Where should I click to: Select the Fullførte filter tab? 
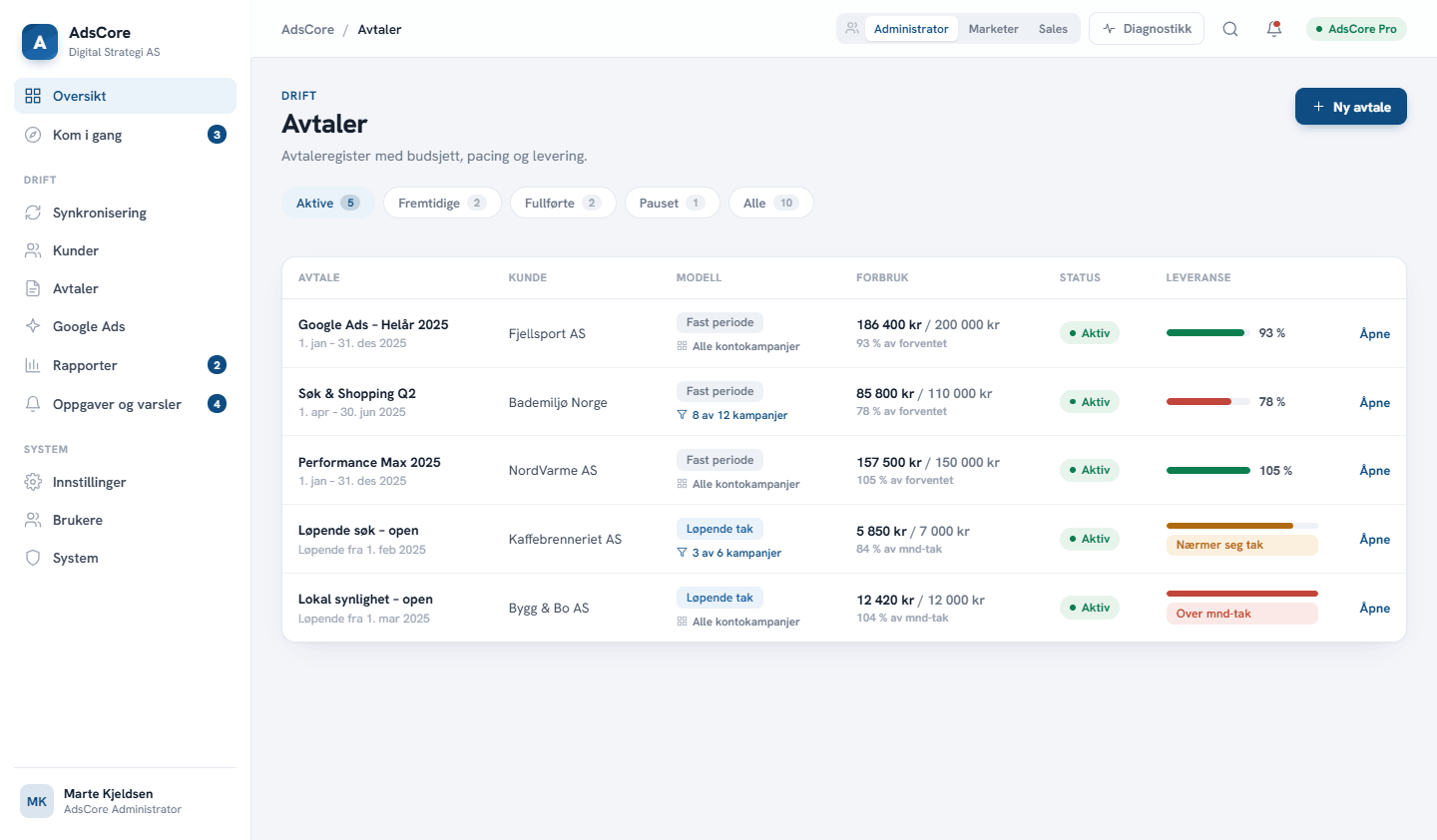click(x=563, y=203)
